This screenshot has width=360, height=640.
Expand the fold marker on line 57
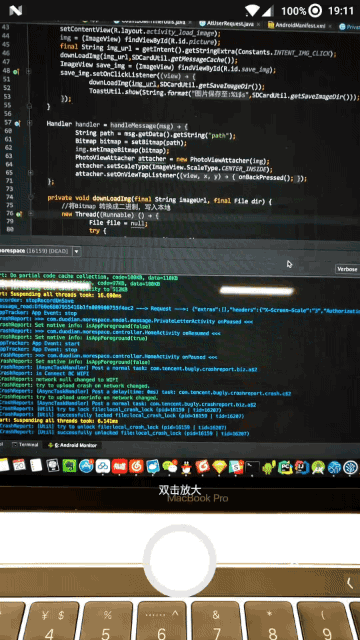tap(29, 123)
